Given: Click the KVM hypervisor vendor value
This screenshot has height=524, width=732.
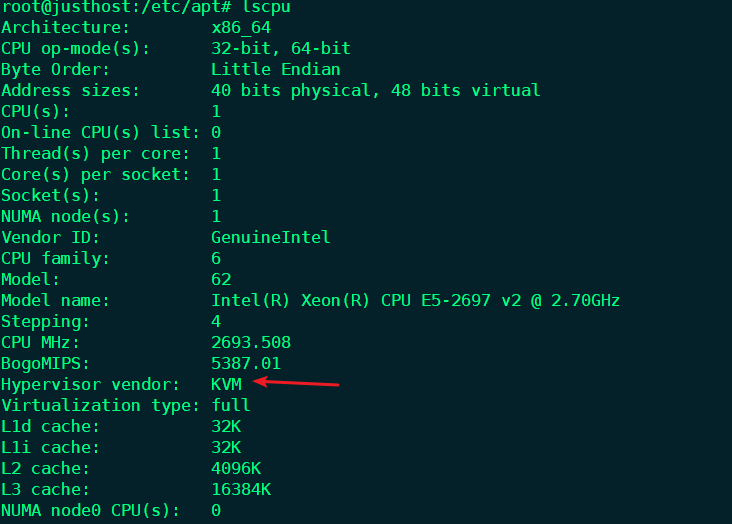Looking at the screenshot, I should point(226,384).
